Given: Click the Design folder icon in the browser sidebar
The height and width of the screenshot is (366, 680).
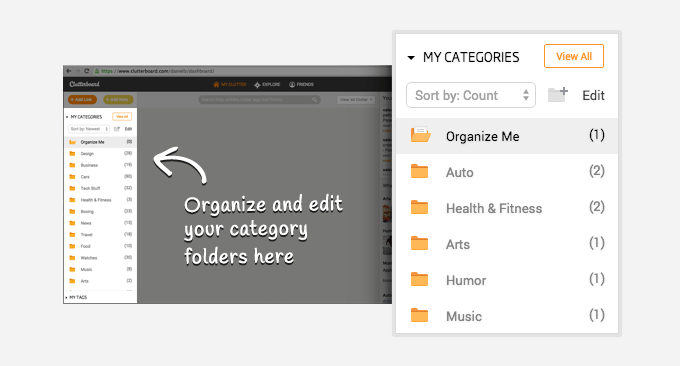Looking at the screenshot, I should point(72,154).
